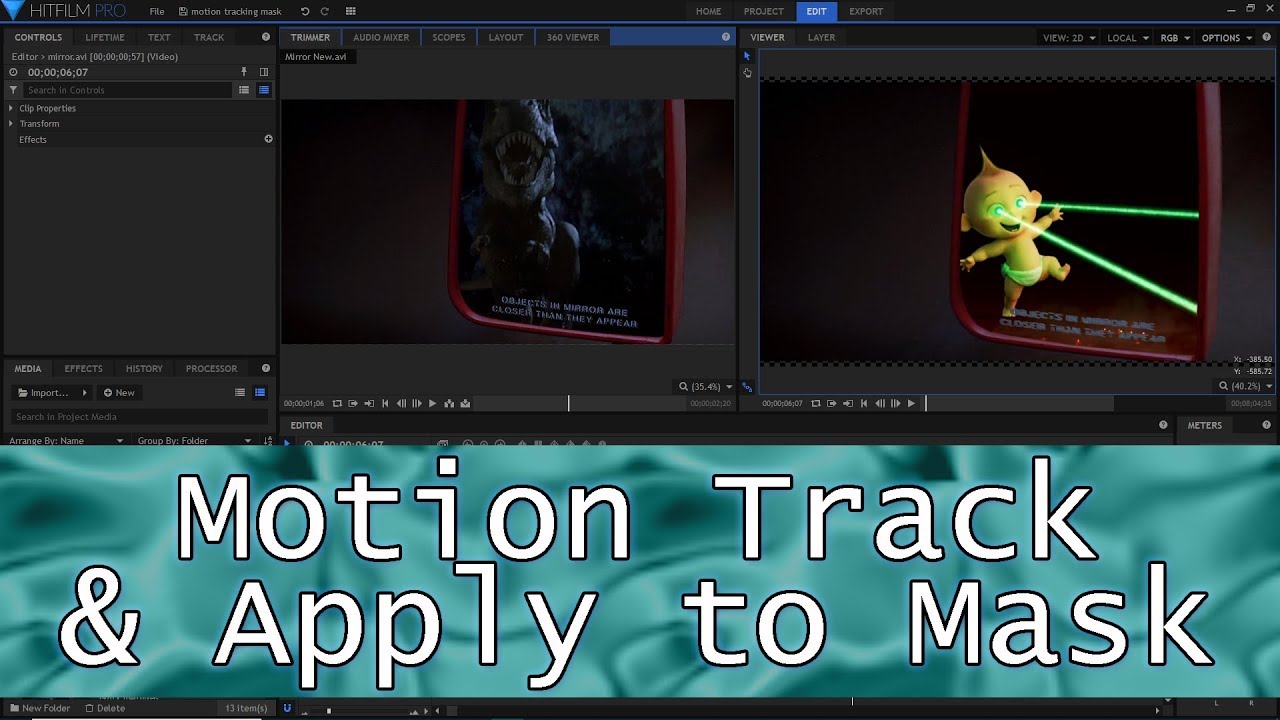Toggle the Viewer link icon

click(747, 386)
